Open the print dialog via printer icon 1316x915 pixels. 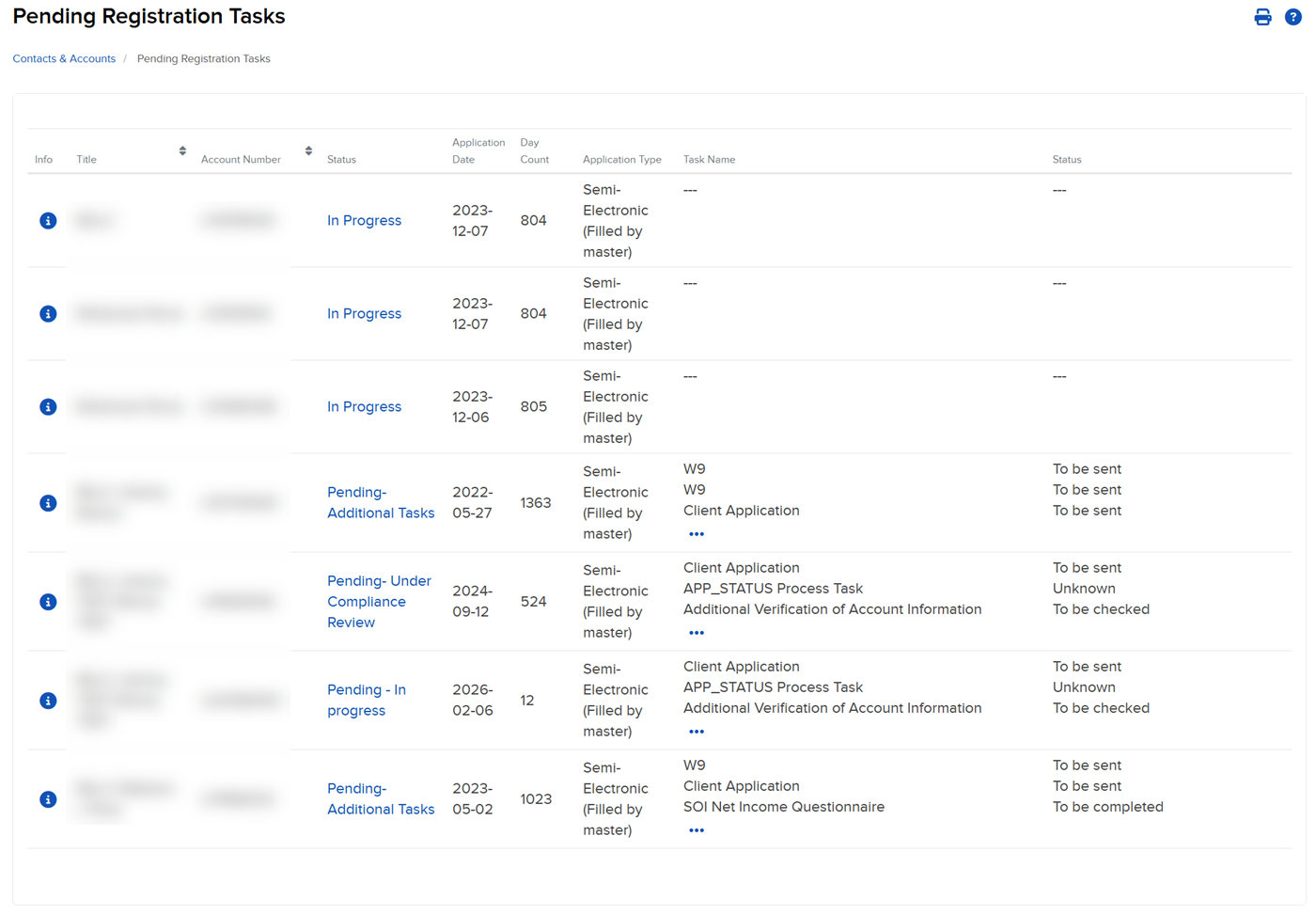point(1262,16)
